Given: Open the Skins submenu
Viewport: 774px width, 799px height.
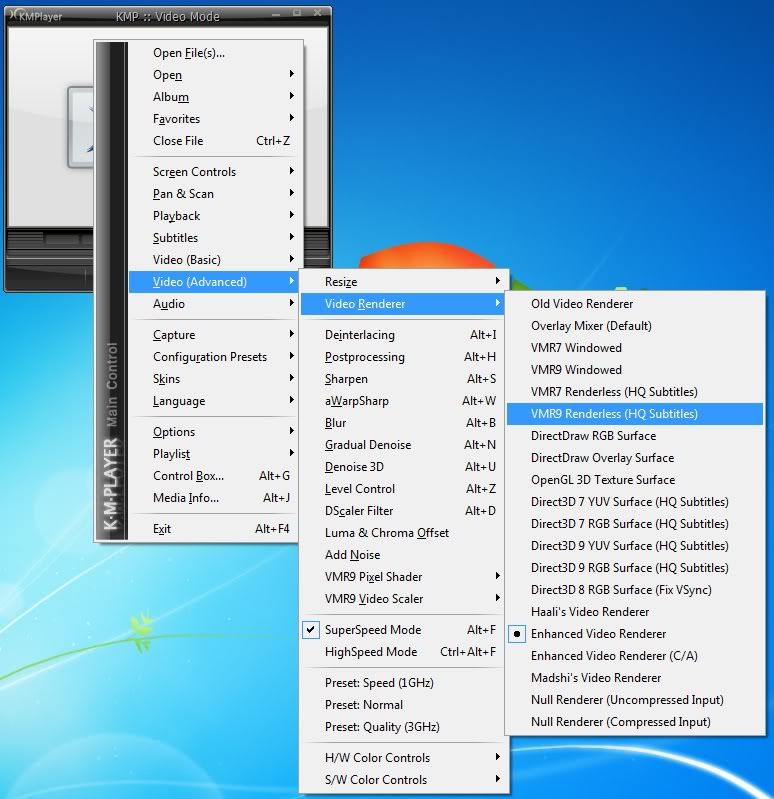Looking at the screenshot, I should coord(213,379).
